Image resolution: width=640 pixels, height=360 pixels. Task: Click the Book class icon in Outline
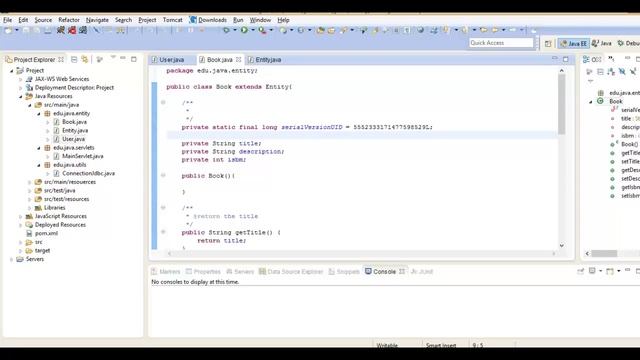tap(600, 101)
